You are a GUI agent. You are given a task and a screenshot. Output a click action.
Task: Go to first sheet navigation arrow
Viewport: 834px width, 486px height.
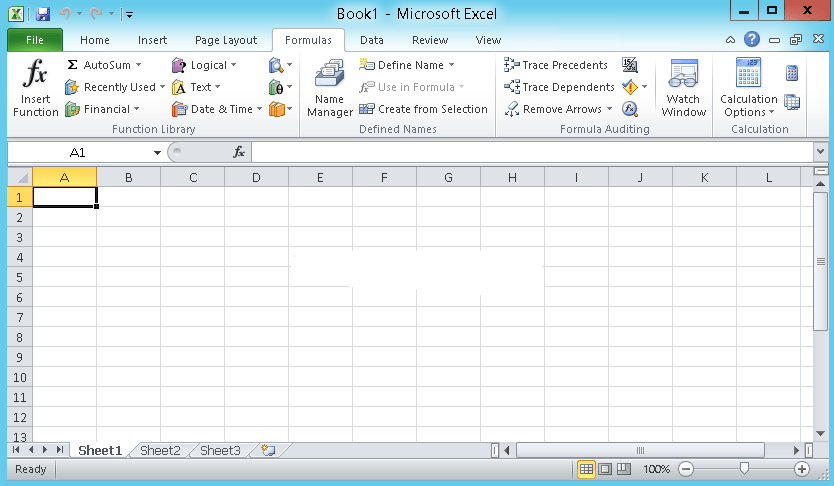(x=15, y=450)
